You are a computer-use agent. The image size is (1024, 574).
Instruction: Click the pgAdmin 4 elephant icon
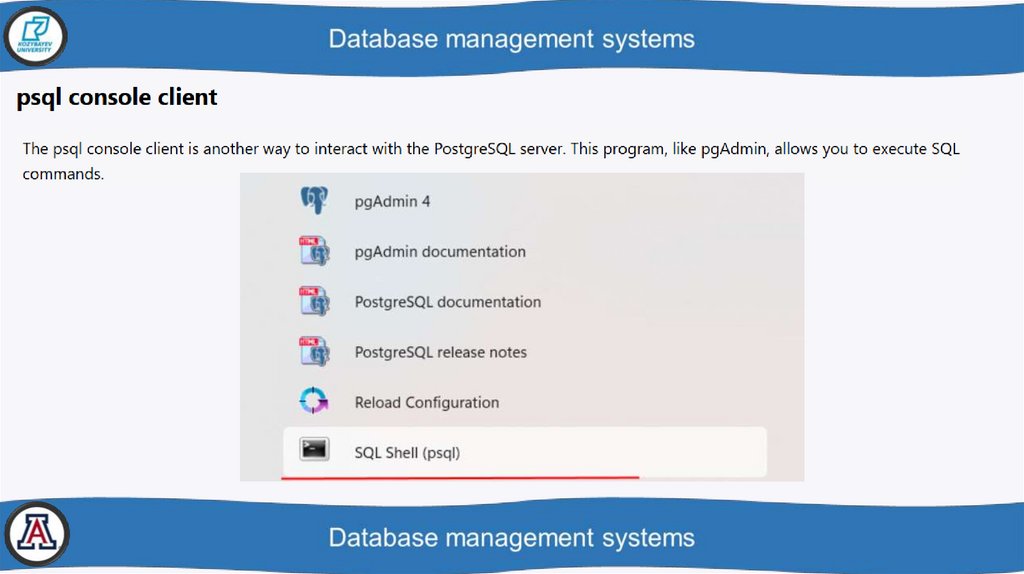click(314, 201)
